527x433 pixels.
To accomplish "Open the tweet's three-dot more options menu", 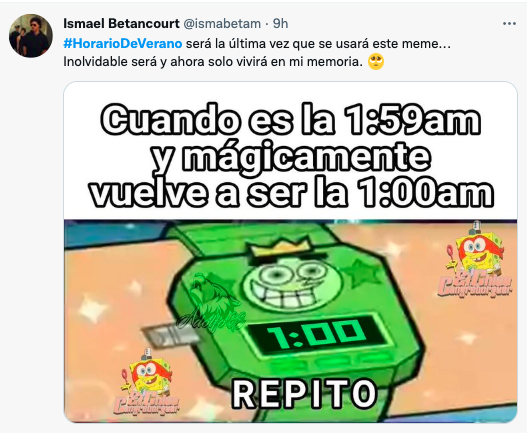I will (x=509, y=24).
